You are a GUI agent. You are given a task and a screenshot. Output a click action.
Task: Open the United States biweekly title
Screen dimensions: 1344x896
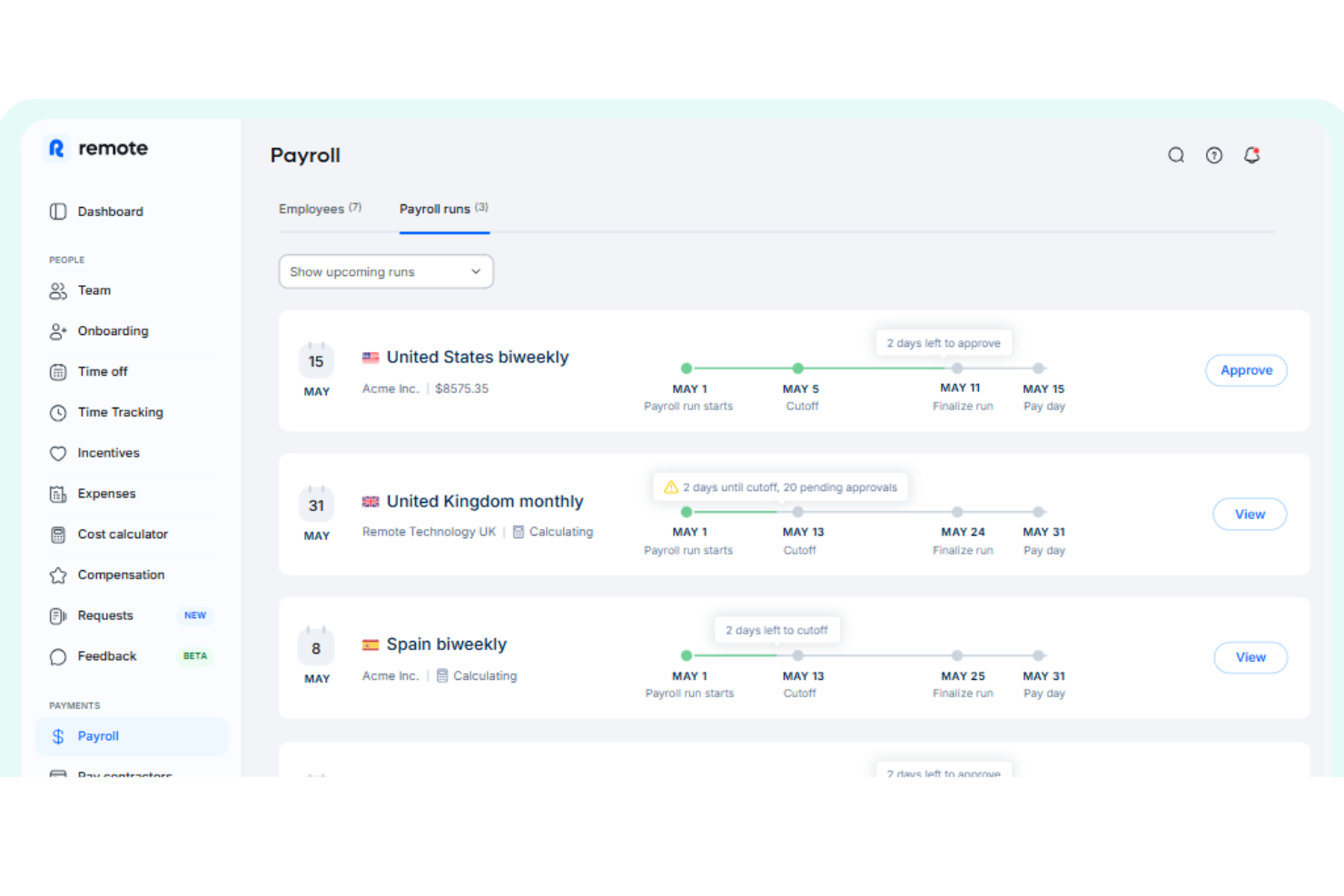(x=478, y=357)
